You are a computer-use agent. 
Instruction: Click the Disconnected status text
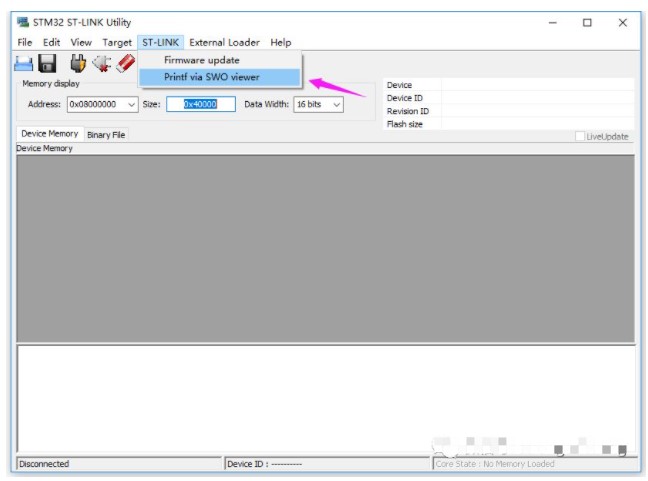tap(44, 464)
